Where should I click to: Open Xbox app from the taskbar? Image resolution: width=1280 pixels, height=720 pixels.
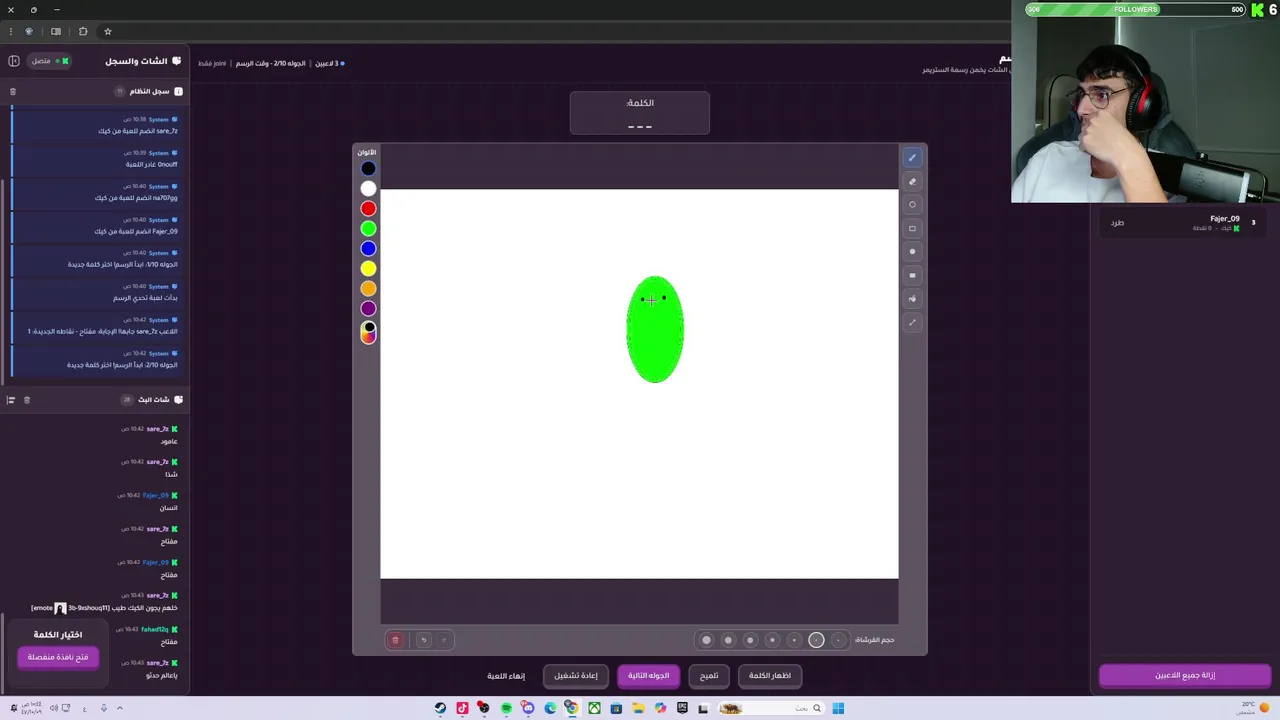pyautogui.click(x=594, y=708)
